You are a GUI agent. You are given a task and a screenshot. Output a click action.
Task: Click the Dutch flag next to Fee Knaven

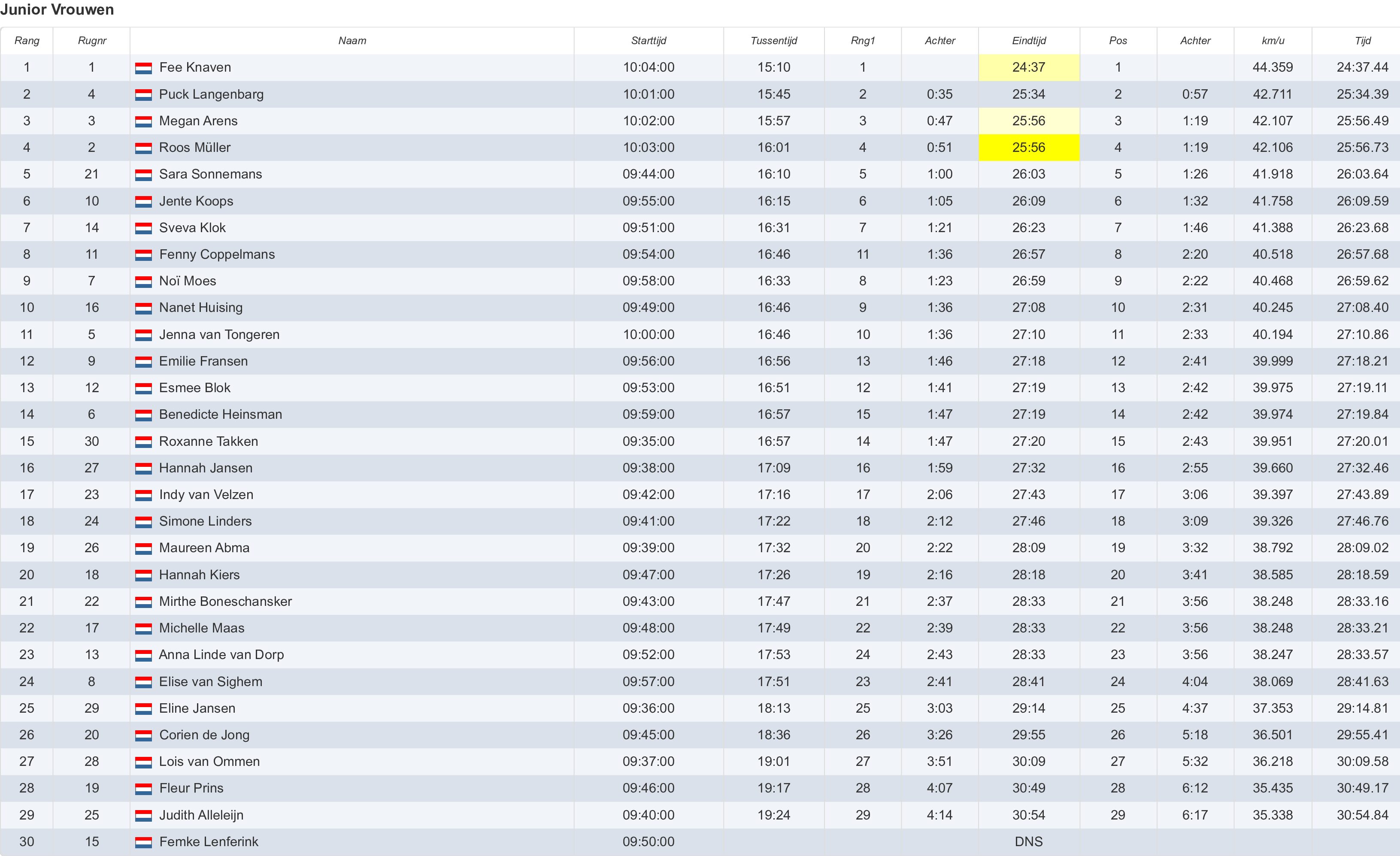(143, 68)
